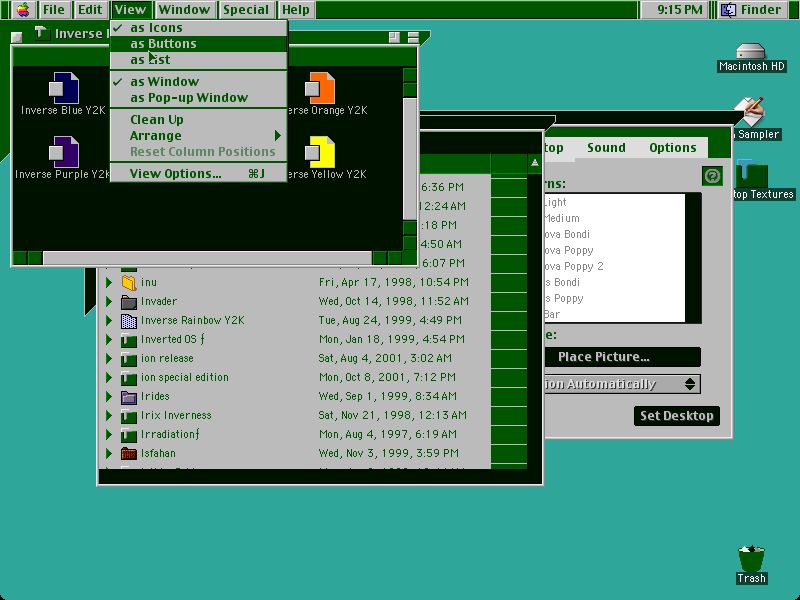Click the Set Desktop button
The width and height of the screenshot is (800, 600).
[x=677, y=416]
